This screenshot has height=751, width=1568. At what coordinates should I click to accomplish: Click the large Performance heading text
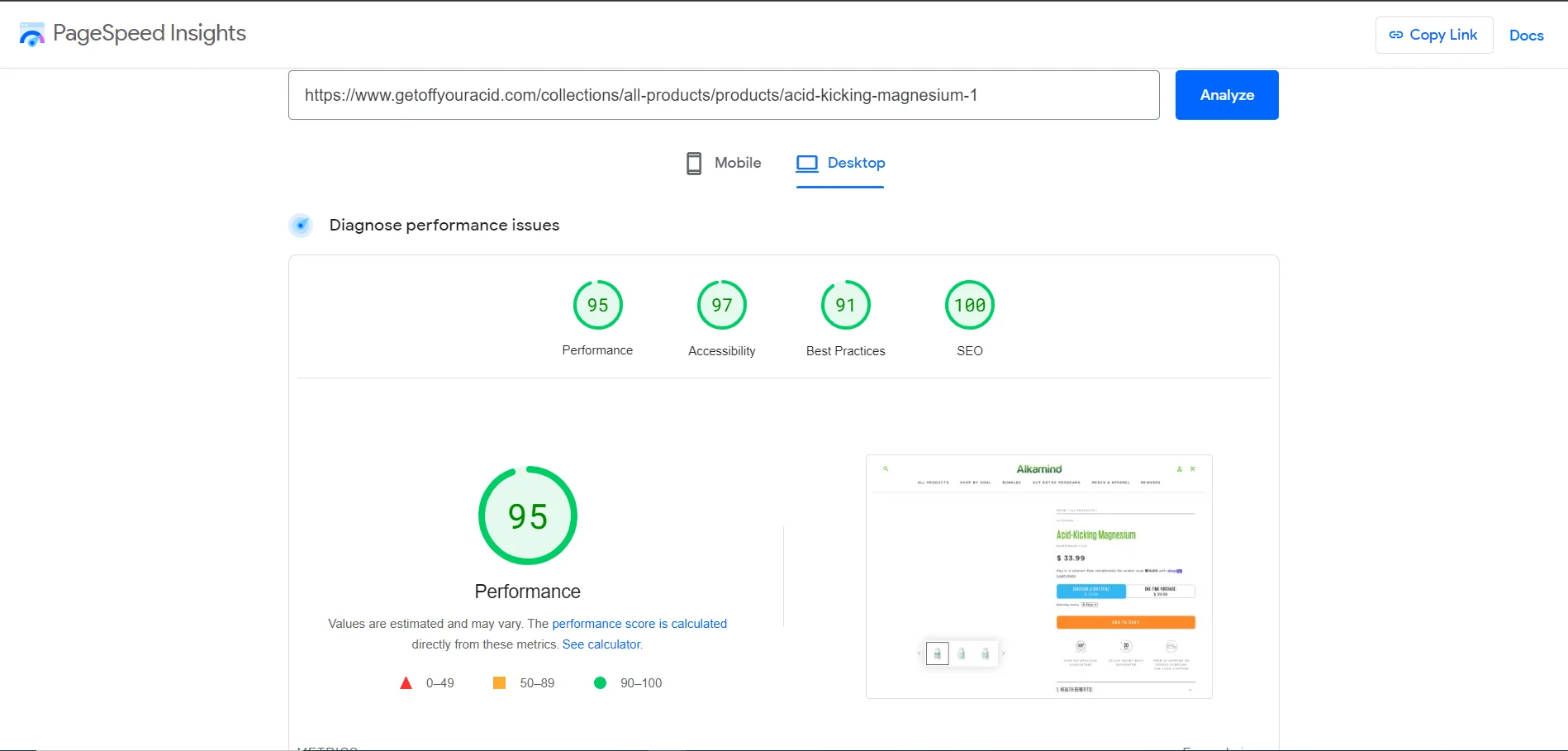coord(527,592)
